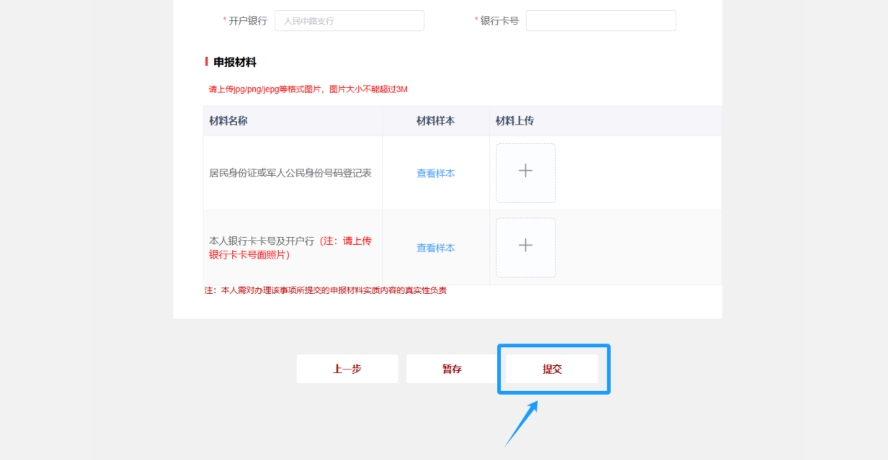Viewport: 888px width, 460px height.
Task: Open 查看样本 link for 本人银行卡 row
Action: click(x=436, y=248)
